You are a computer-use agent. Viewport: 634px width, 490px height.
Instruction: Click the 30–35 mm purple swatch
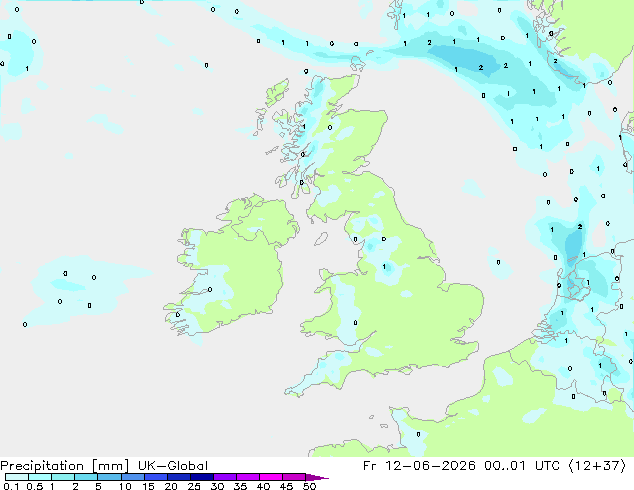tap(225, 477)
